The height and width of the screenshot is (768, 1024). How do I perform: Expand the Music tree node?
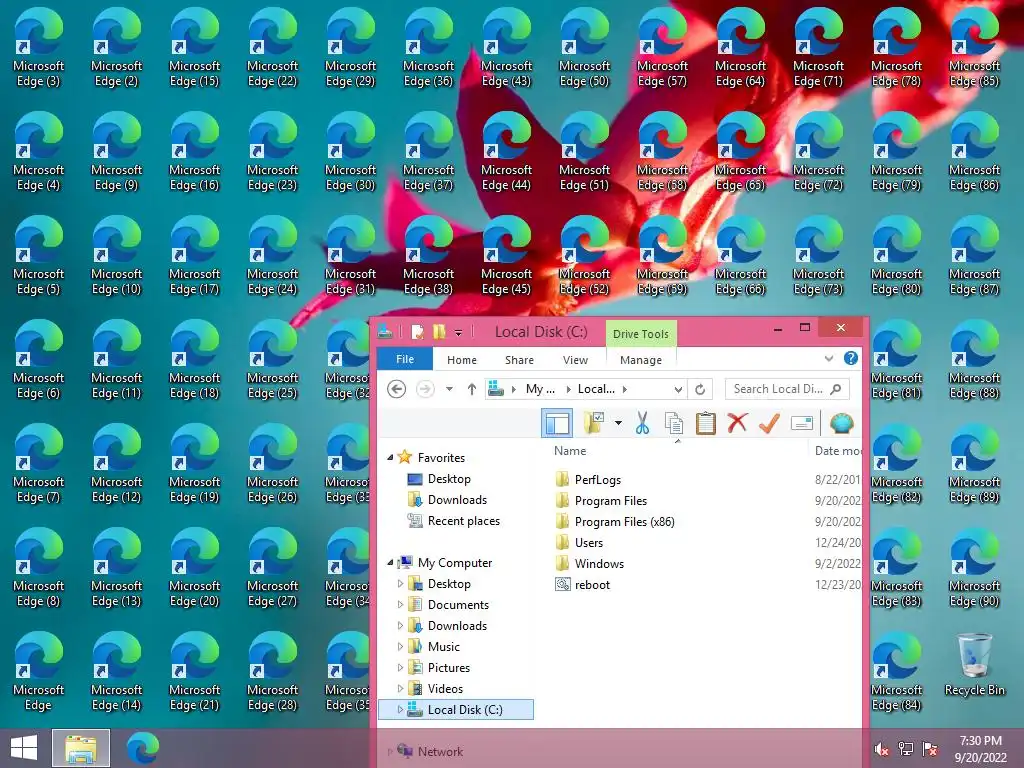click(400, 647)
